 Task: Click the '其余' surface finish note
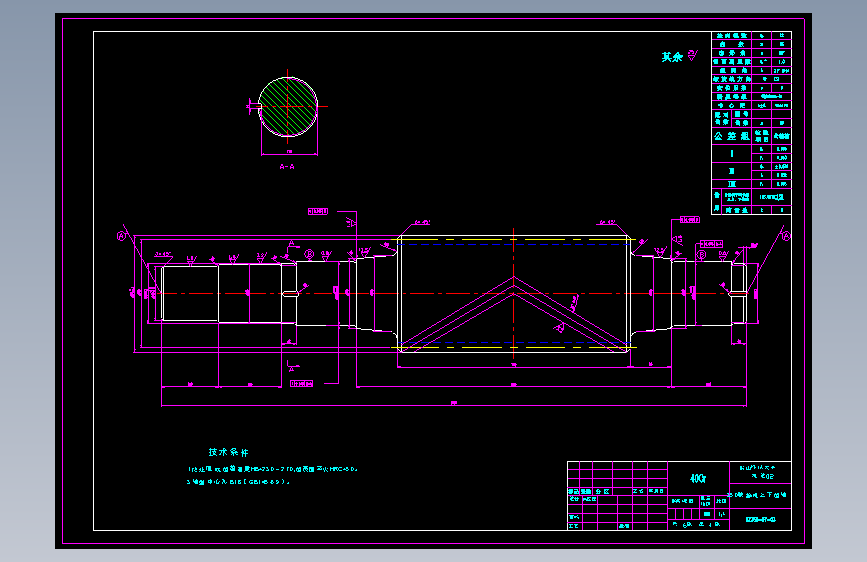click(672, 57)
